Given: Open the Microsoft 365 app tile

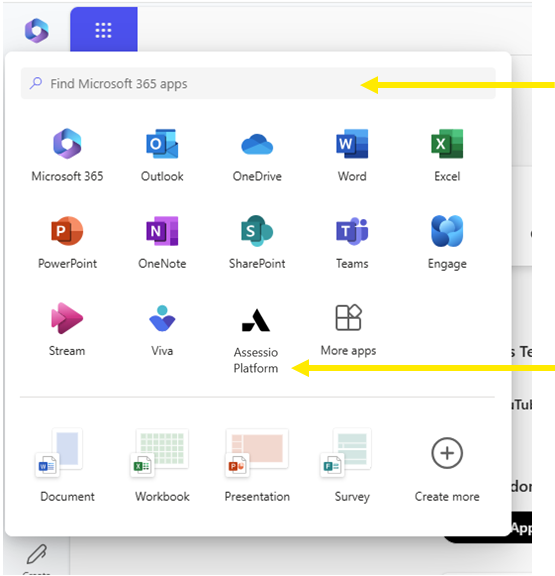Looking at the screenshot, I should [x=67, y=155].
